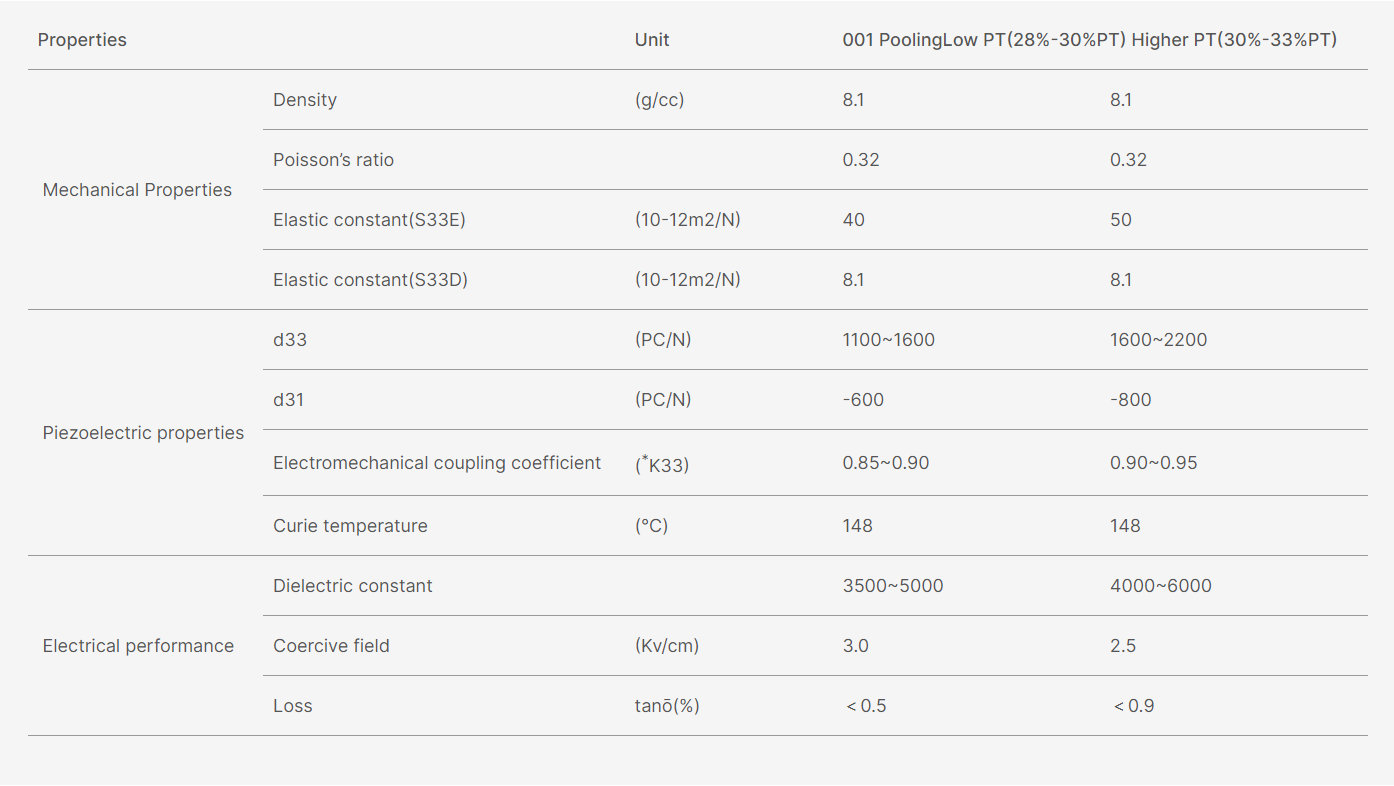Select the Coercive field value 2.5
This screenshot has width=1394, height=786.
click(x=1123, y=646)
